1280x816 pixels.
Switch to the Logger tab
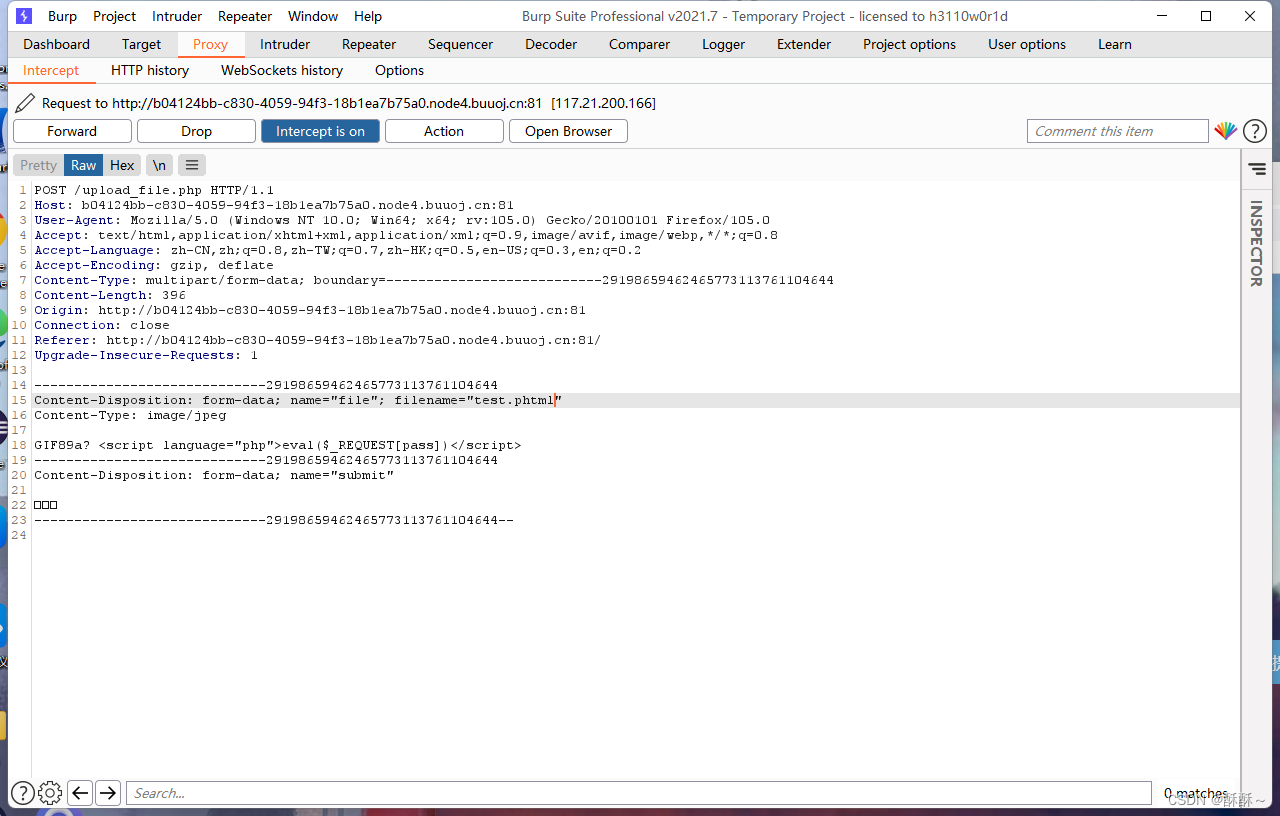pos(723,44)
